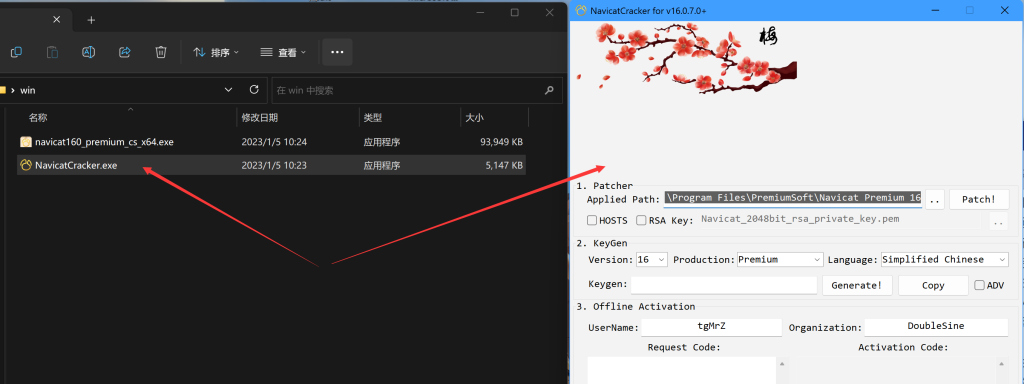Open the Production dropdown

tap(780, 259)
